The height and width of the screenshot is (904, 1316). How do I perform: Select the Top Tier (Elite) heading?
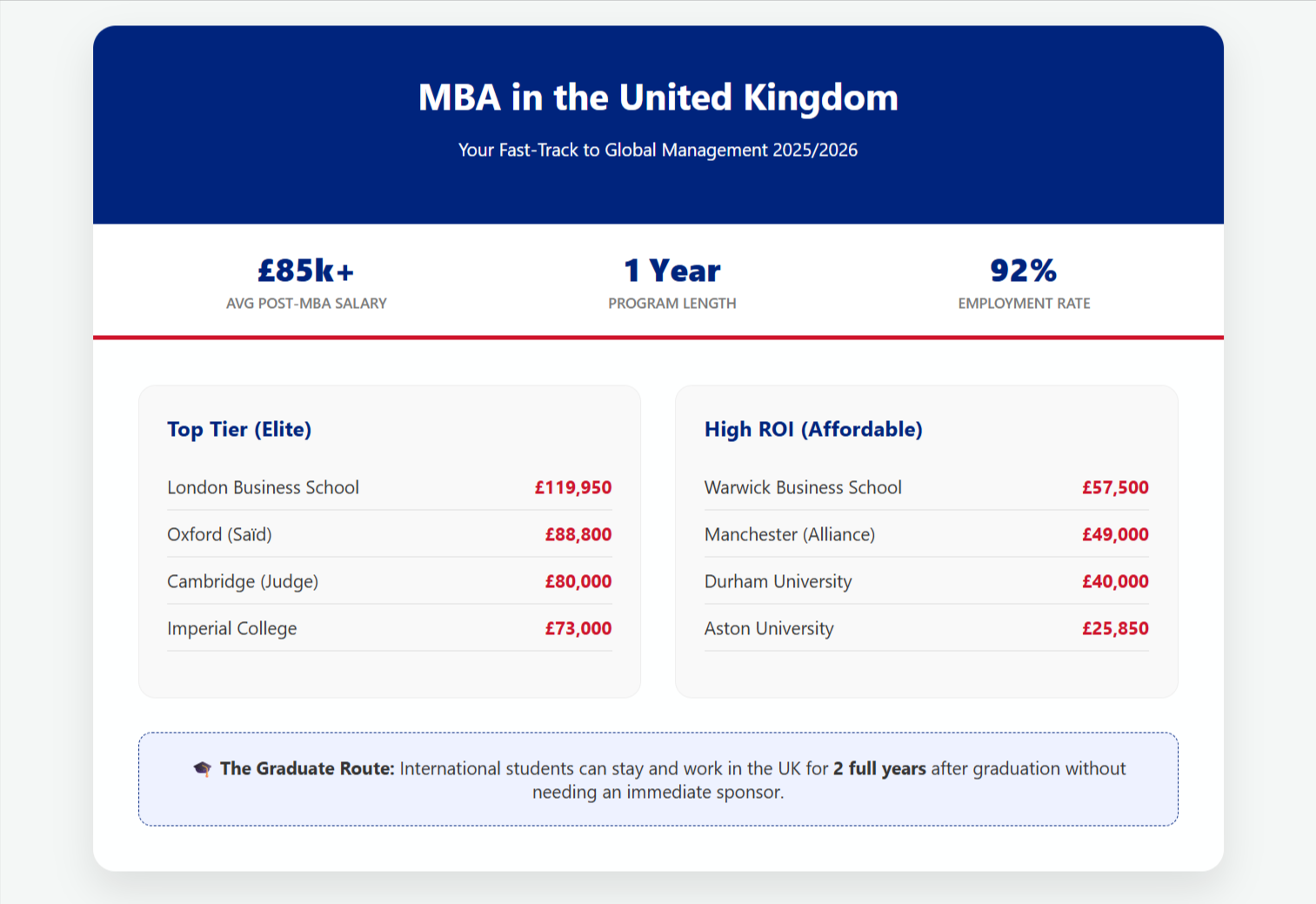pyautogui.click(x=239, y=429)
